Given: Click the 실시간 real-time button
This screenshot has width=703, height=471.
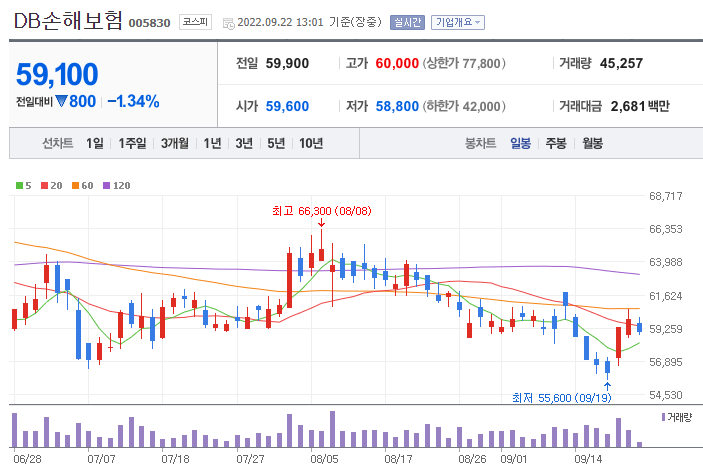Looking at the screenshot, I should (x=407, y=22).
